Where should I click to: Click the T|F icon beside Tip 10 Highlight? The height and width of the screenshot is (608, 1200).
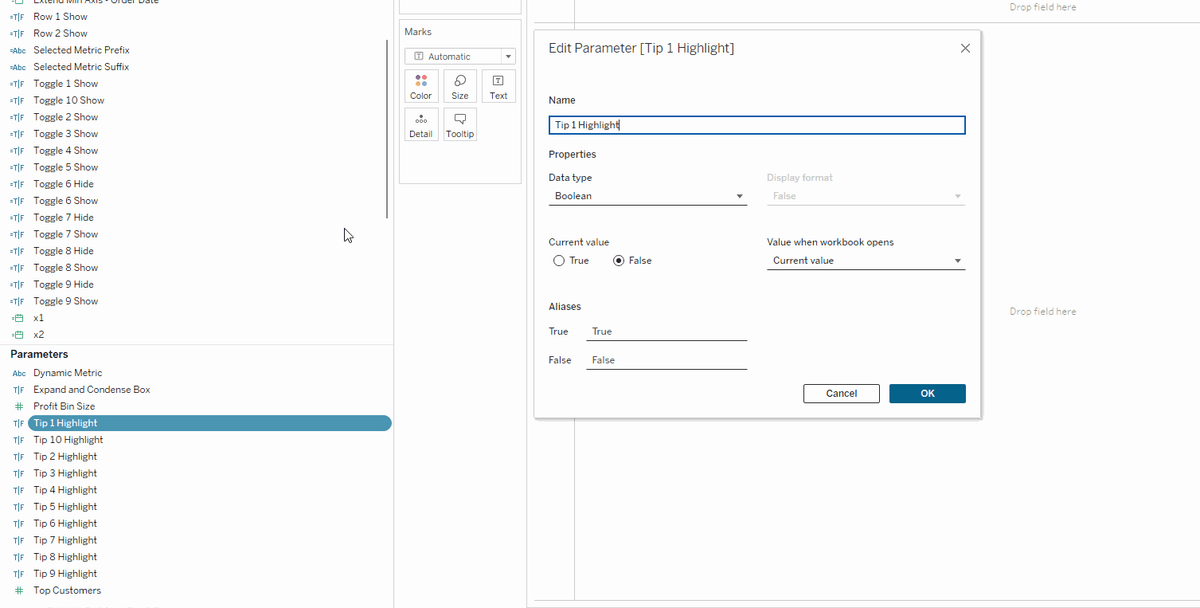pos(18,440)
